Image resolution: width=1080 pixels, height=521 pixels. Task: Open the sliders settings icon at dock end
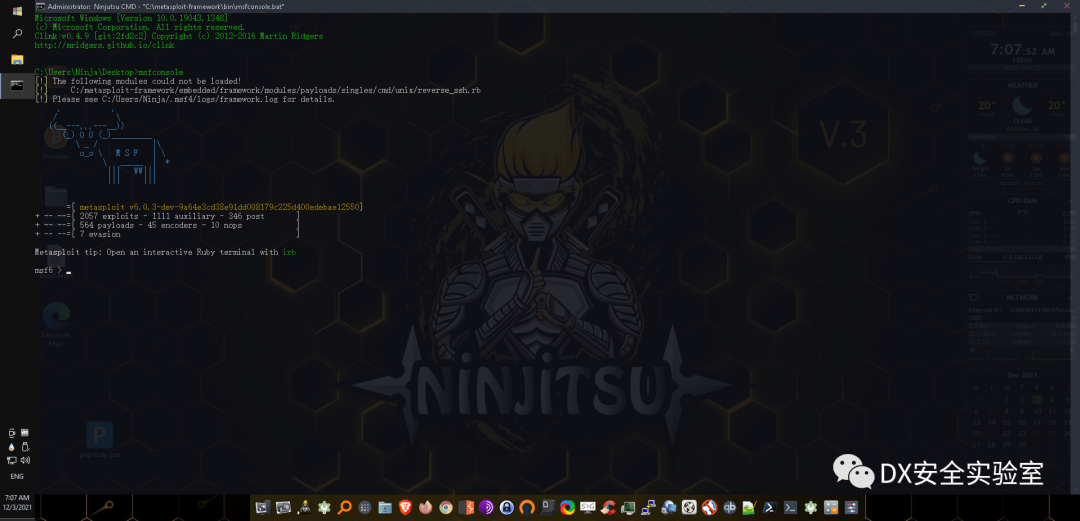pos(851,507)
